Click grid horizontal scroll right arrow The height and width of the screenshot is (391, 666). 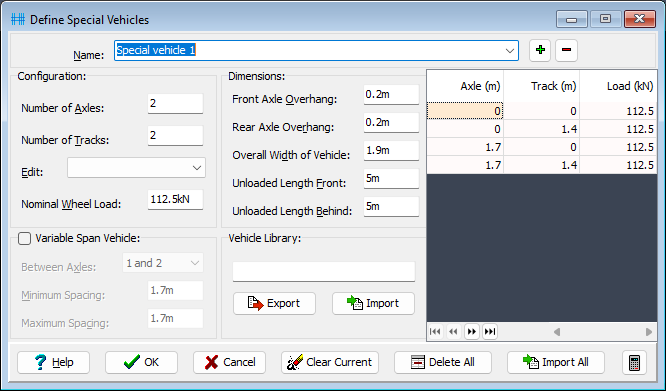649,332
